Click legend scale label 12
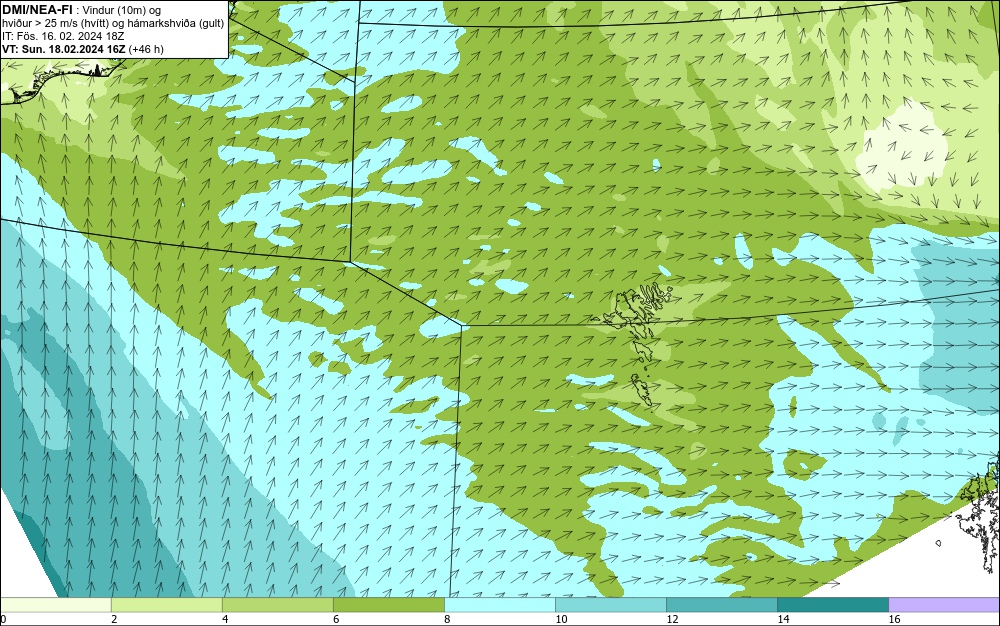The width and height of the screenshot is (1000, 626). [x=672, y=619]
